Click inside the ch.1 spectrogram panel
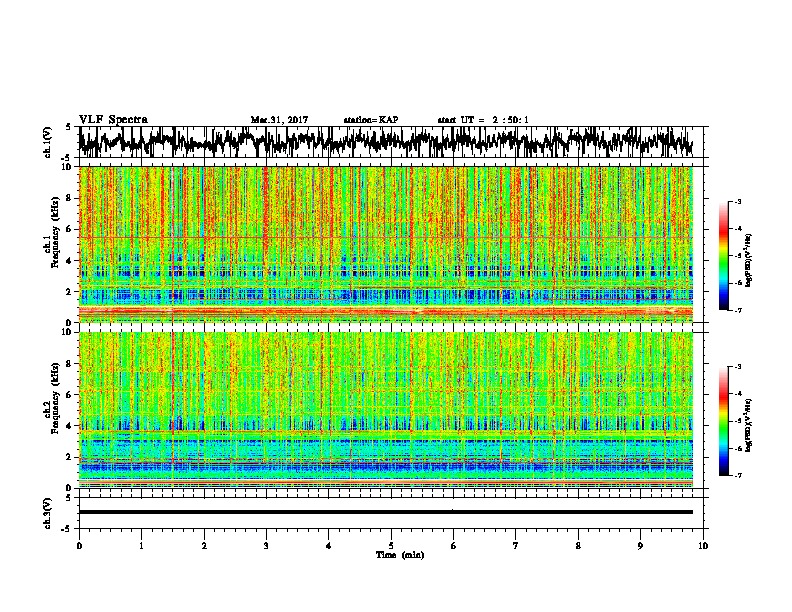792x612 pixels. click(386, 244)
